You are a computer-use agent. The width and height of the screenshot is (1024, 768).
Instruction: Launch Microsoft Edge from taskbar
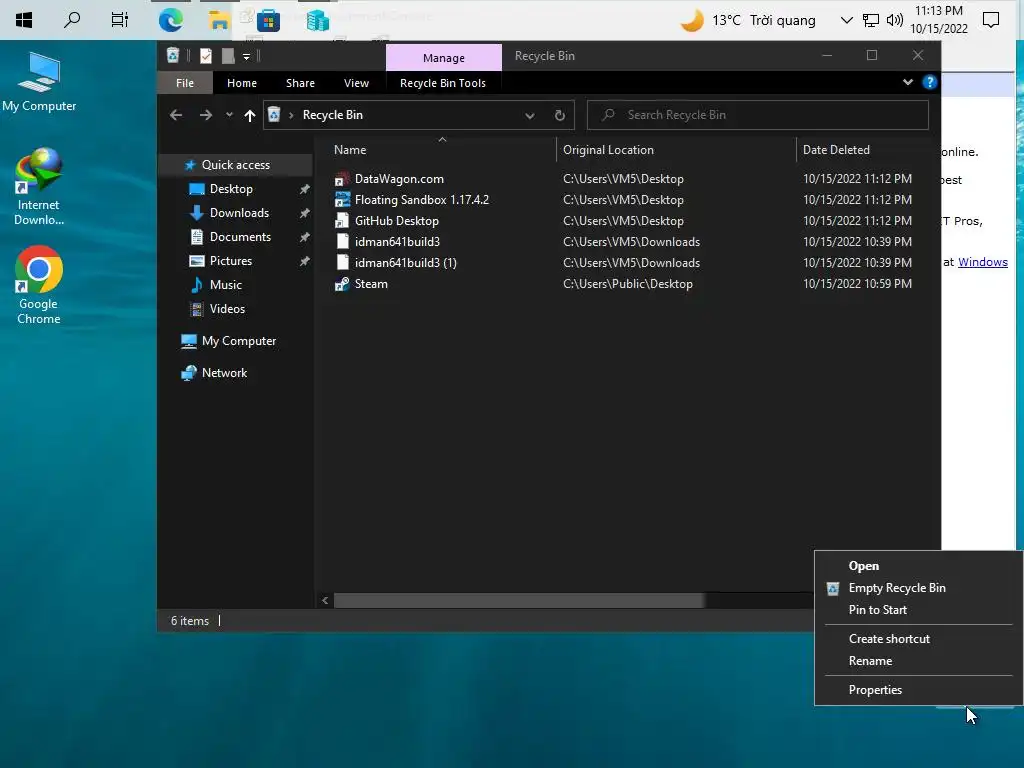(x=170, y=20)
